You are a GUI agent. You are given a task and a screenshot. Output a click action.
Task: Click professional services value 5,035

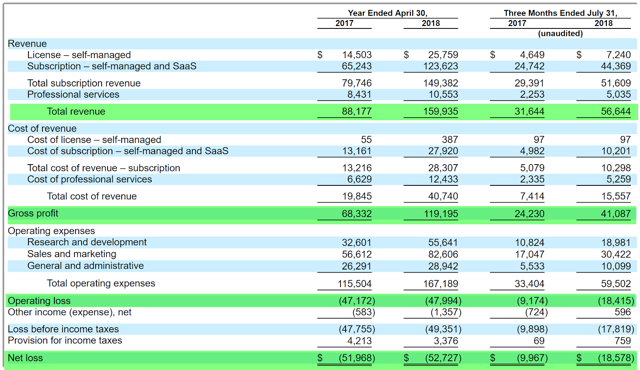(618, 95)
